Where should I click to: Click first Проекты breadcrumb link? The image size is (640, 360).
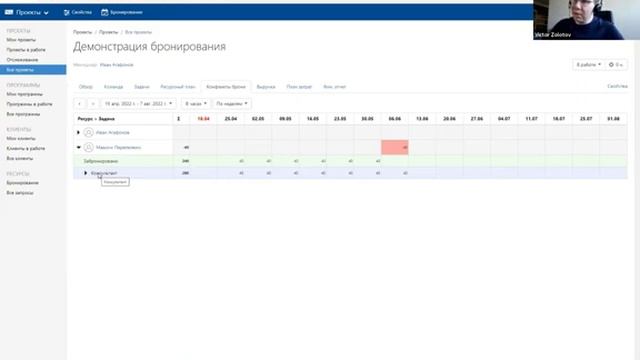(83, 32)
